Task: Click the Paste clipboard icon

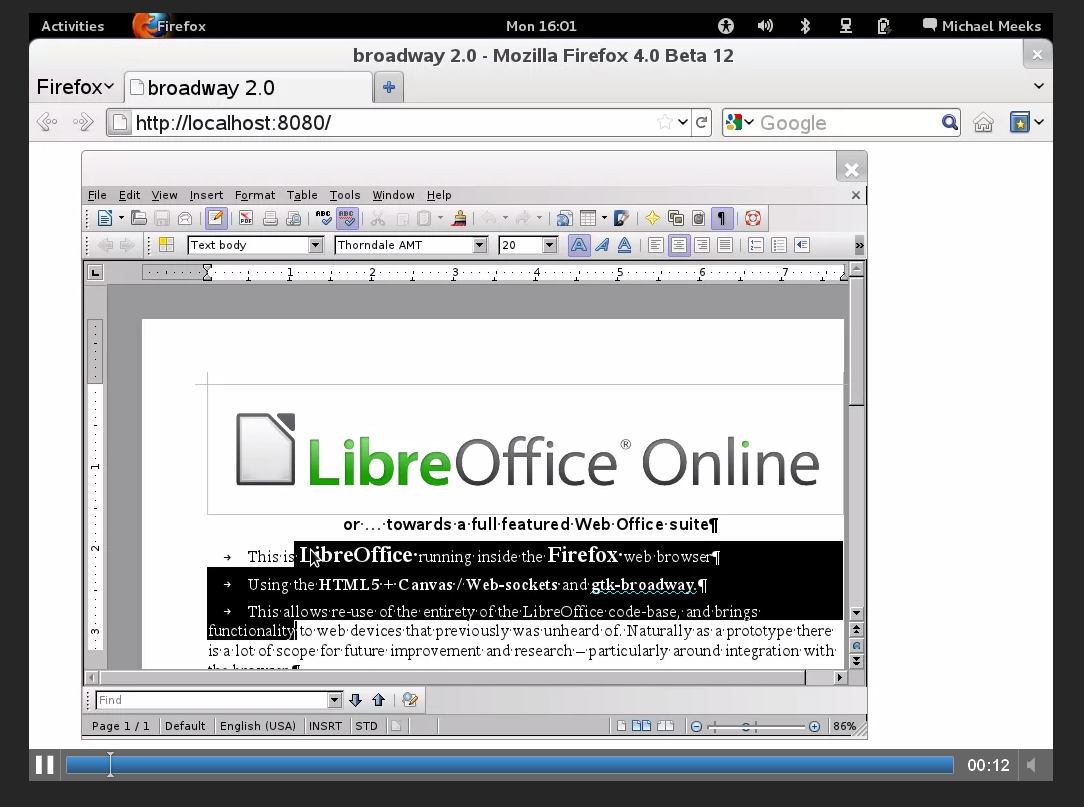Action: [x=424, y=219]
